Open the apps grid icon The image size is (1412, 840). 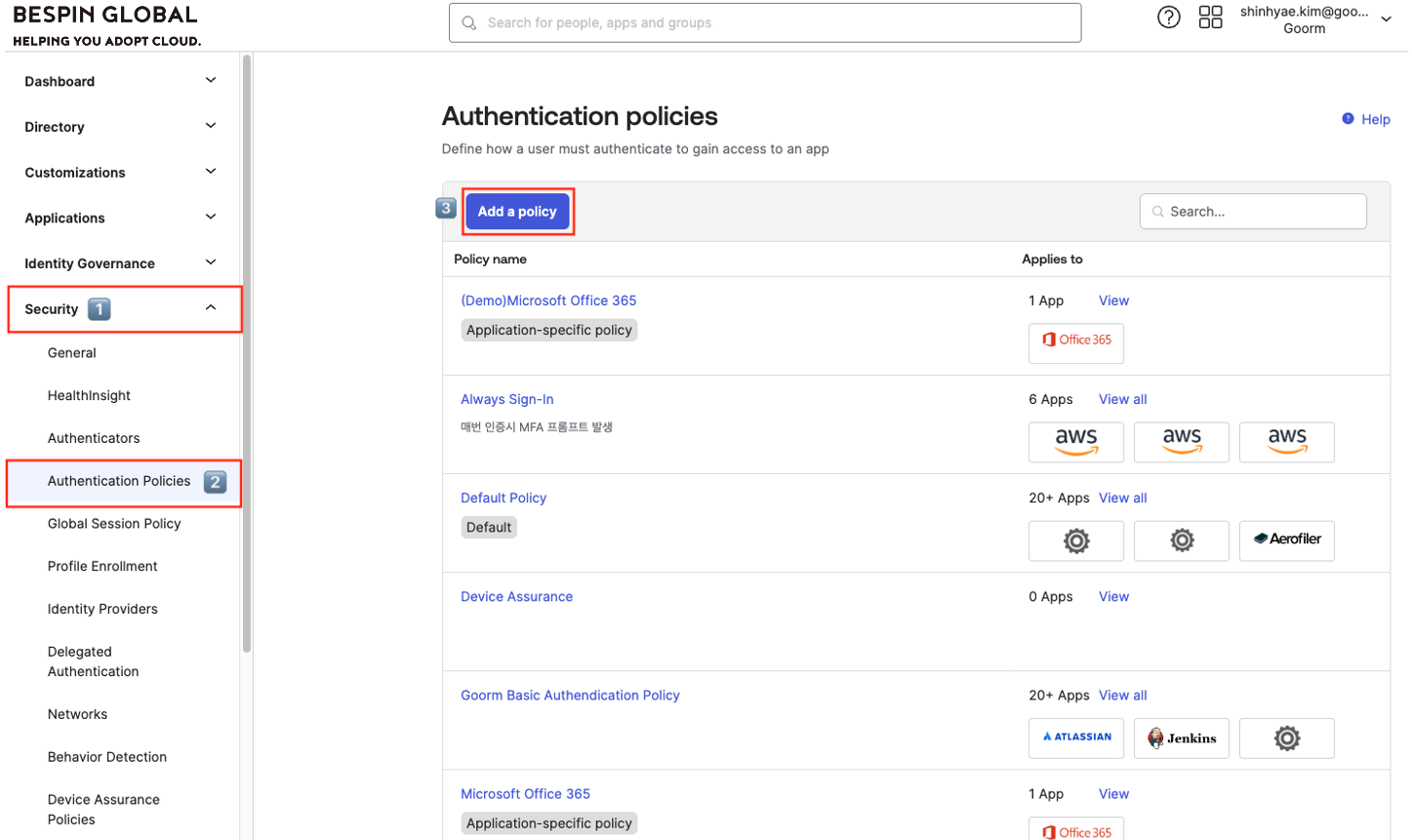1210,18
